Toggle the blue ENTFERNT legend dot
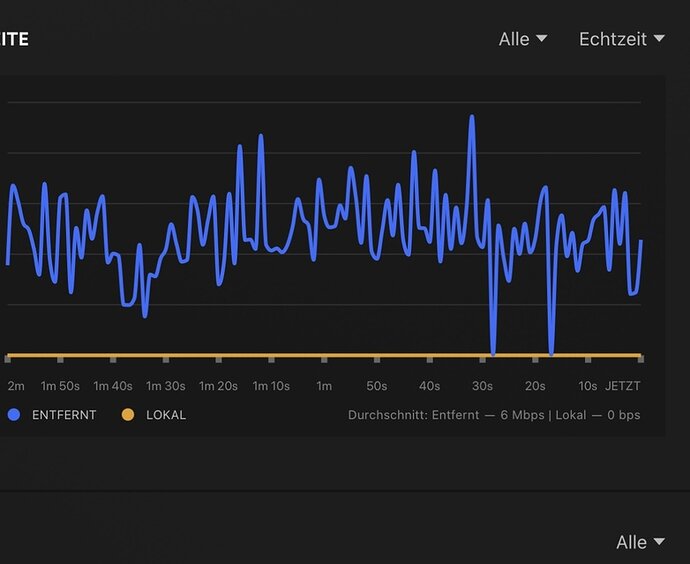Viewport: 690px width, 564px height. point(14,415)
